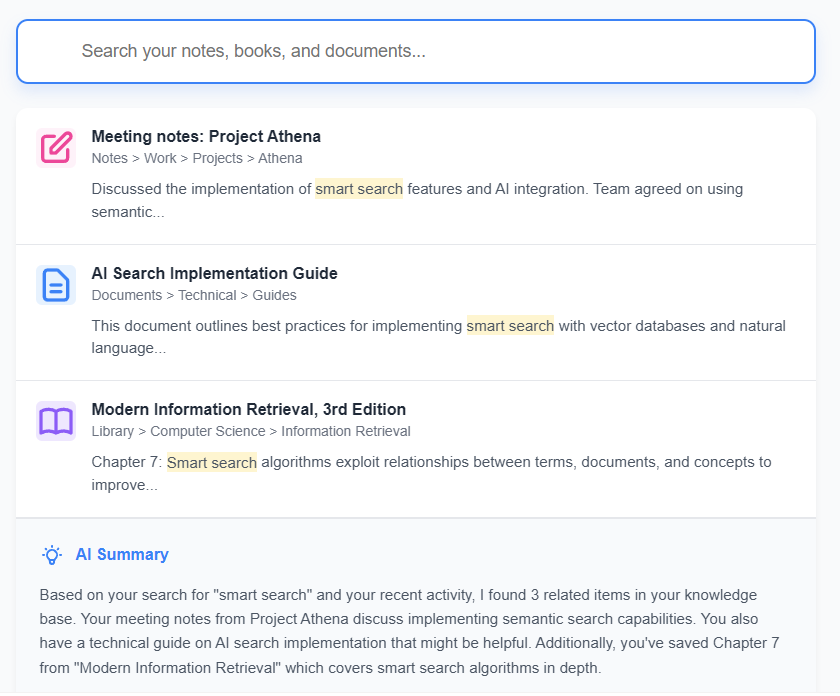
Task: Click the AI Summary paragraph text
Action: (409, 631)
